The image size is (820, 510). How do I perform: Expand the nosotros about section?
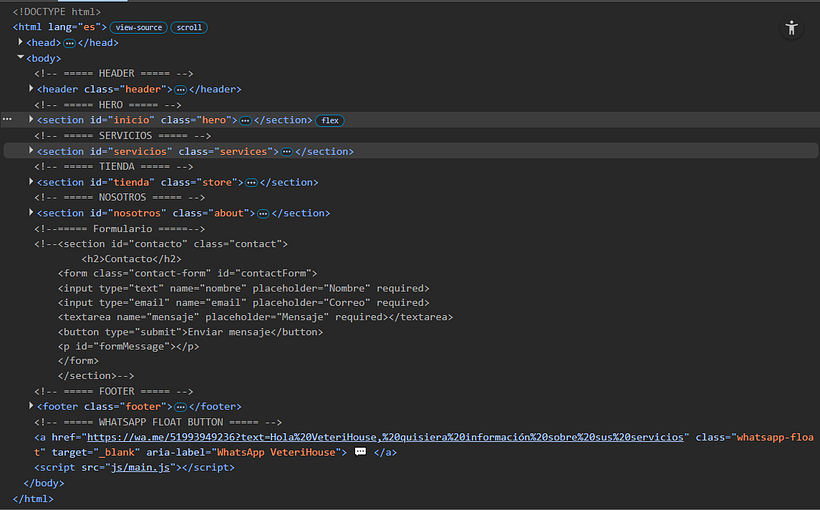tap(31, 212)
